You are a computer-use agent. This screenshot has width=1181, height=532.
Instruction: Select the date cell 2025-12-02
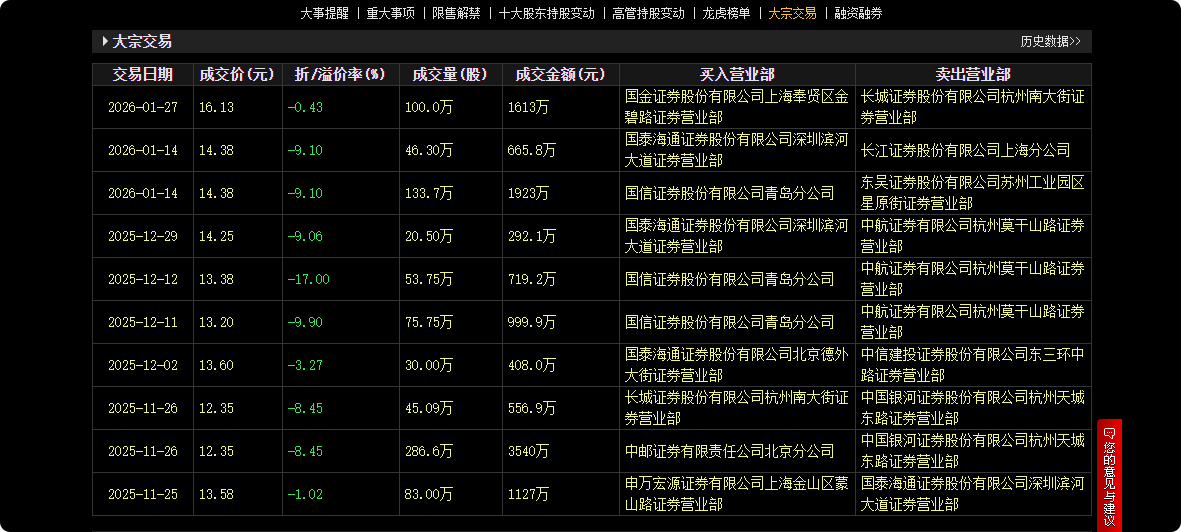(x=142, y=365)
